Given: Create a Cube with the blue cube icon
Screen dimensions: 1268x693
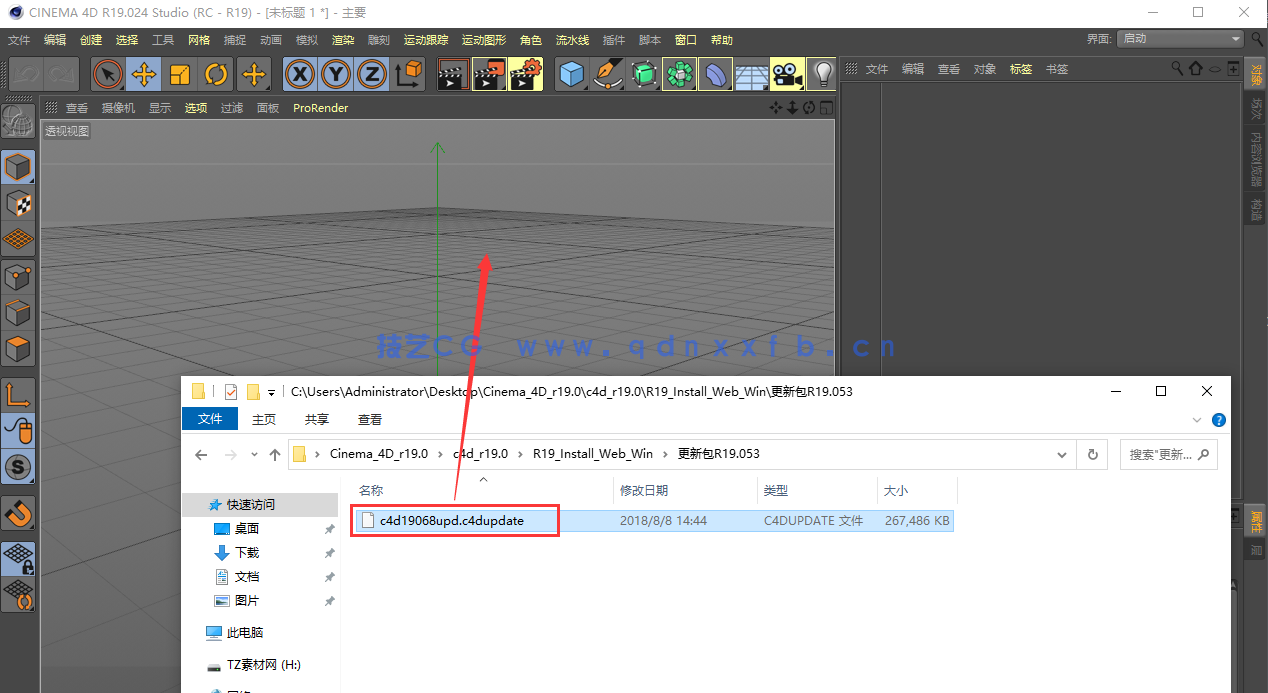Looking at the screenshot, I should [x=571, y=74].
